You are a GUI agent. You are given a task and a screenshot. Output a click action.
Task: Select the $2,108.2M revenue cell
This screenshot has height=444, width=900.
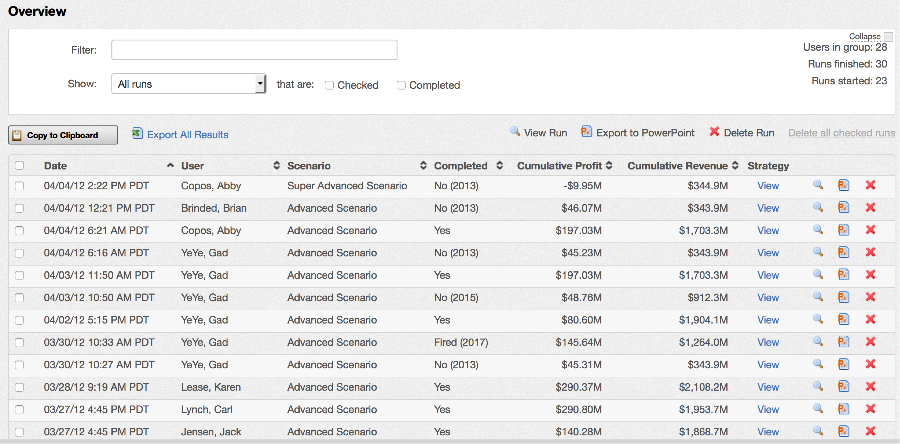point(703,387)
